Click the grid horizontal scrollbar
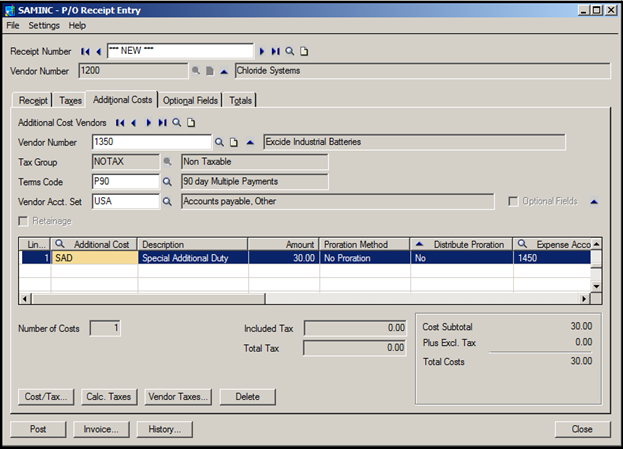This screenshot has height=449, width=623. [300, 298]
